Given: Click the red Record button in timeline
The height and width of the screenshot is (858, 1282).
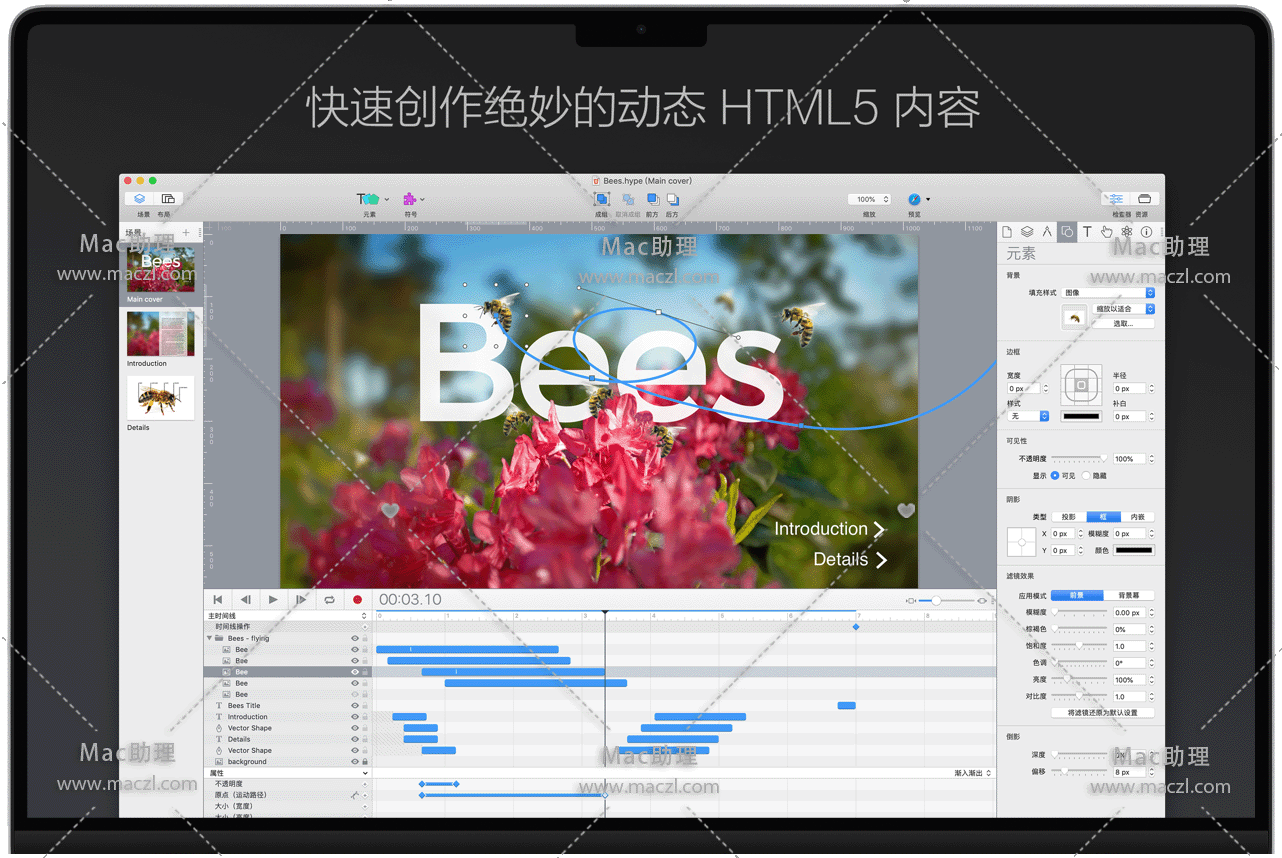Looking at the screenshot, I should (357, 600).
